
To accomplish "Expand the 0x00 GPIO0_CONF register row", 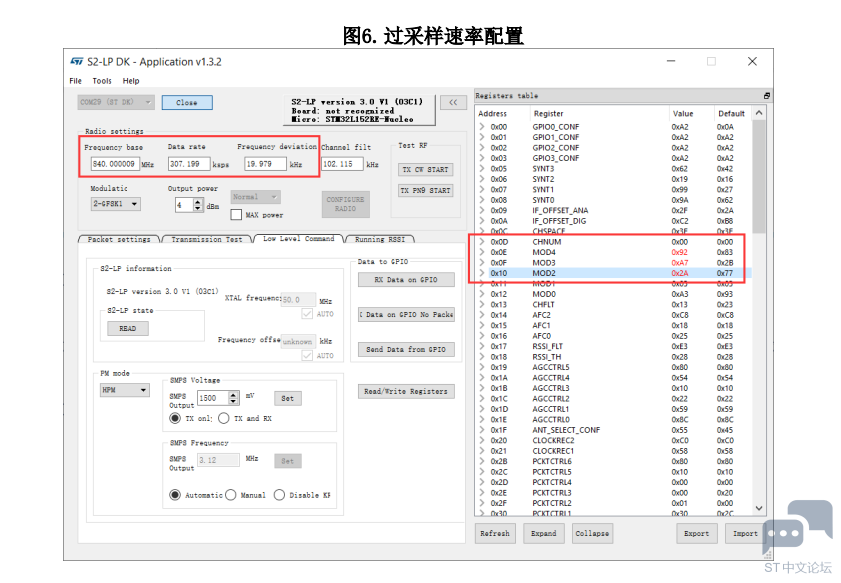I will (x=482, y=127).
